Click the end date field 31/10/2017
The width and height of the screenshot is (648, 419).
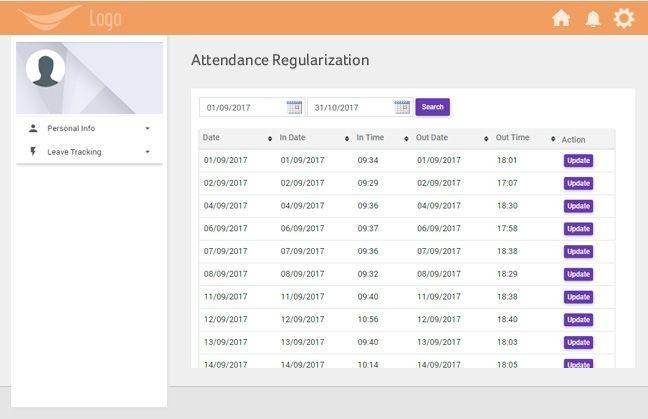pos(349,107)
